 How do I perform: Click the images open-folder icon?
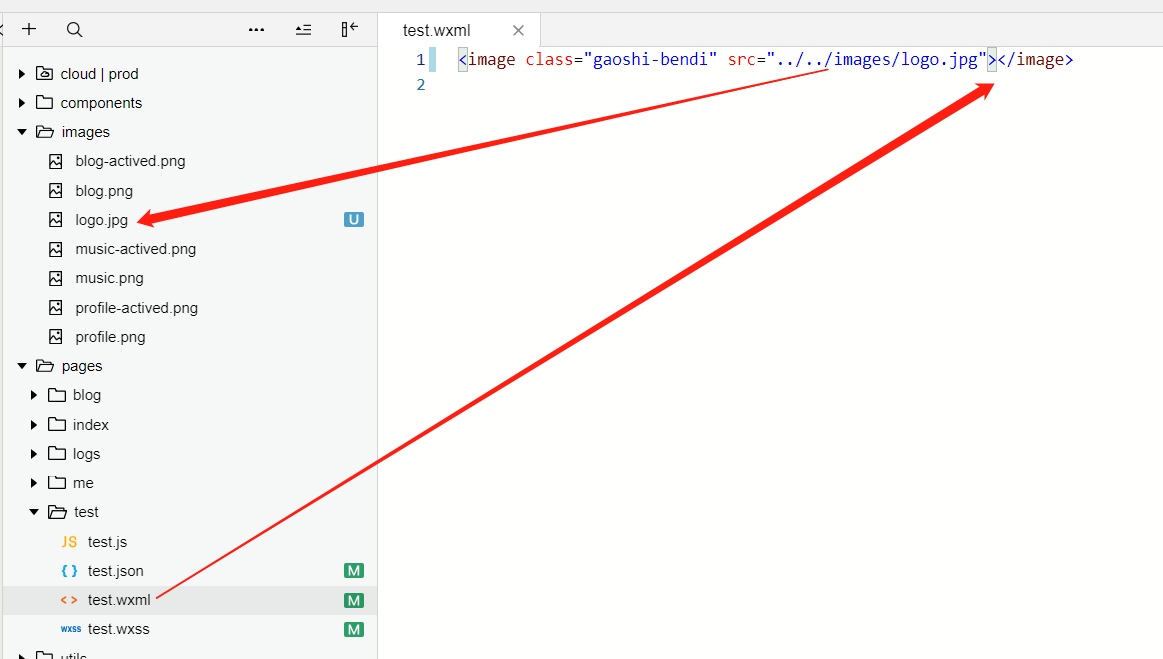(x=45, y=131)
